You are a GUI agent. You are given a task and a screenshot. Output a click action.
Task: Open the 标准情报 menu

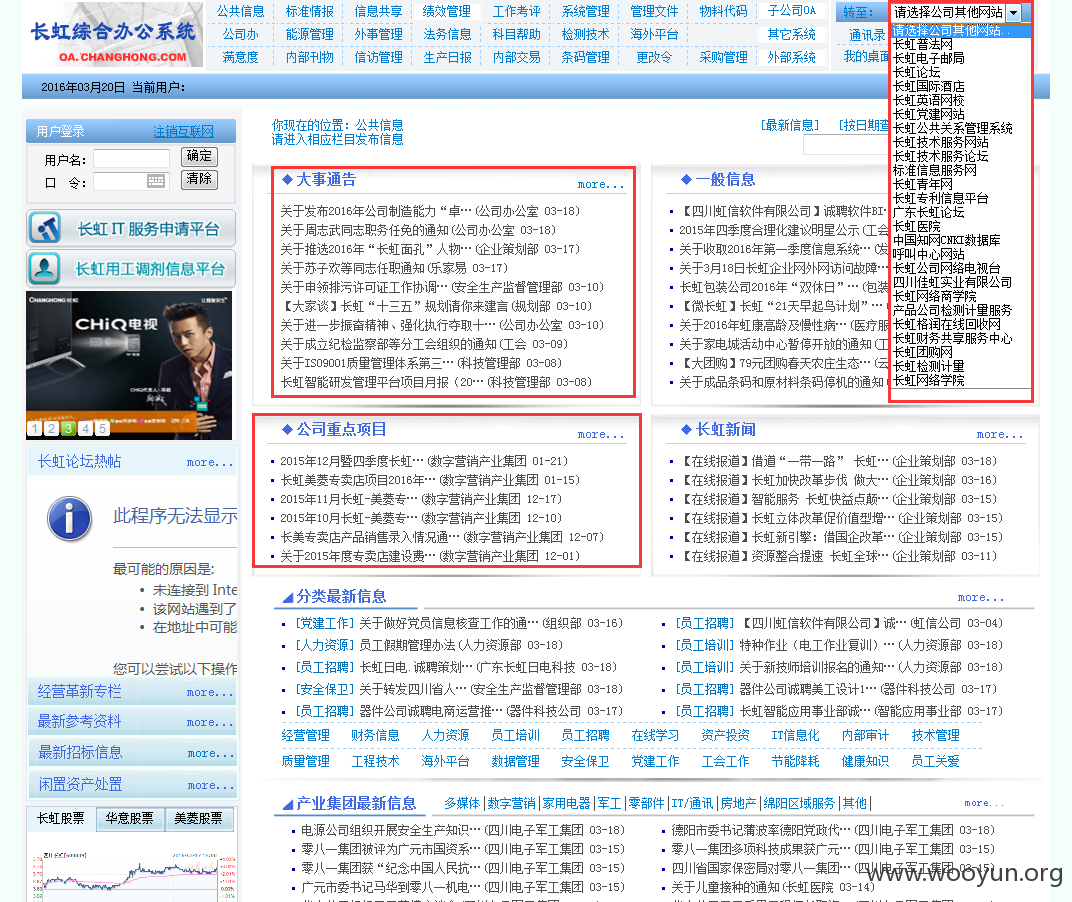310,12
